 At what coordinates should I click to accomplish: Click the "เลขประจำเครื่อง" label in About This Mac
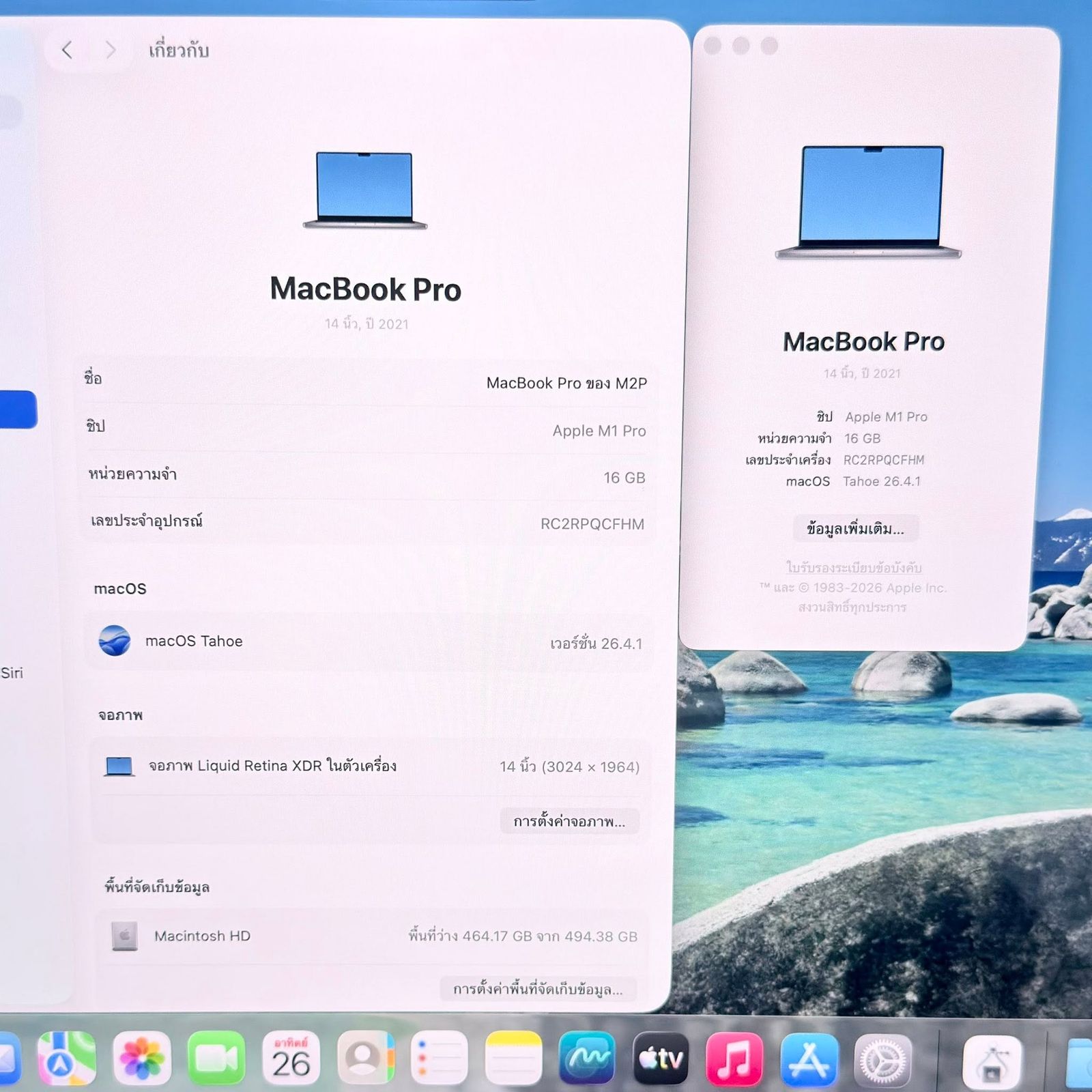tap(788, 460)
